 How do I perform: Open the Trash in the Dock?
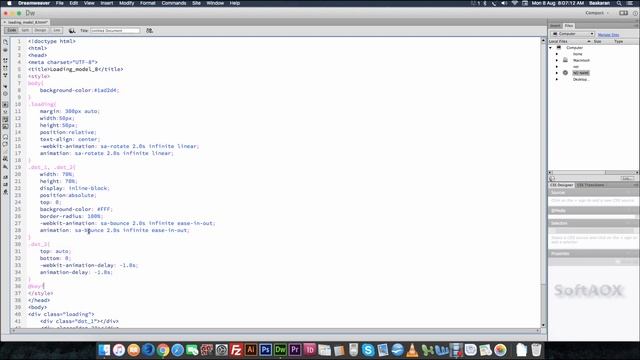(536, 350)
